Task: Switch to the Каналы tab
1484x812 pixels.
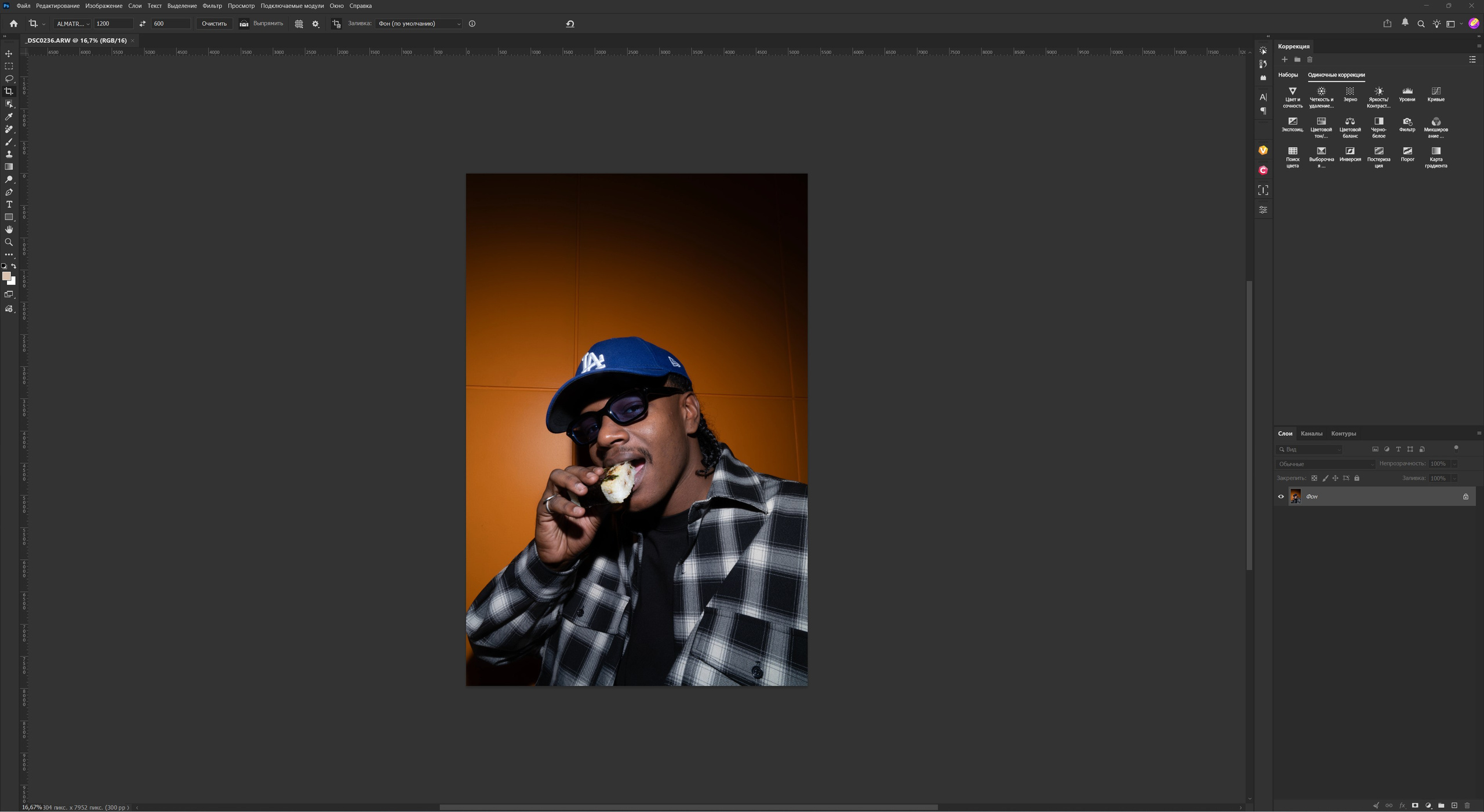Action: (1311, 434)
